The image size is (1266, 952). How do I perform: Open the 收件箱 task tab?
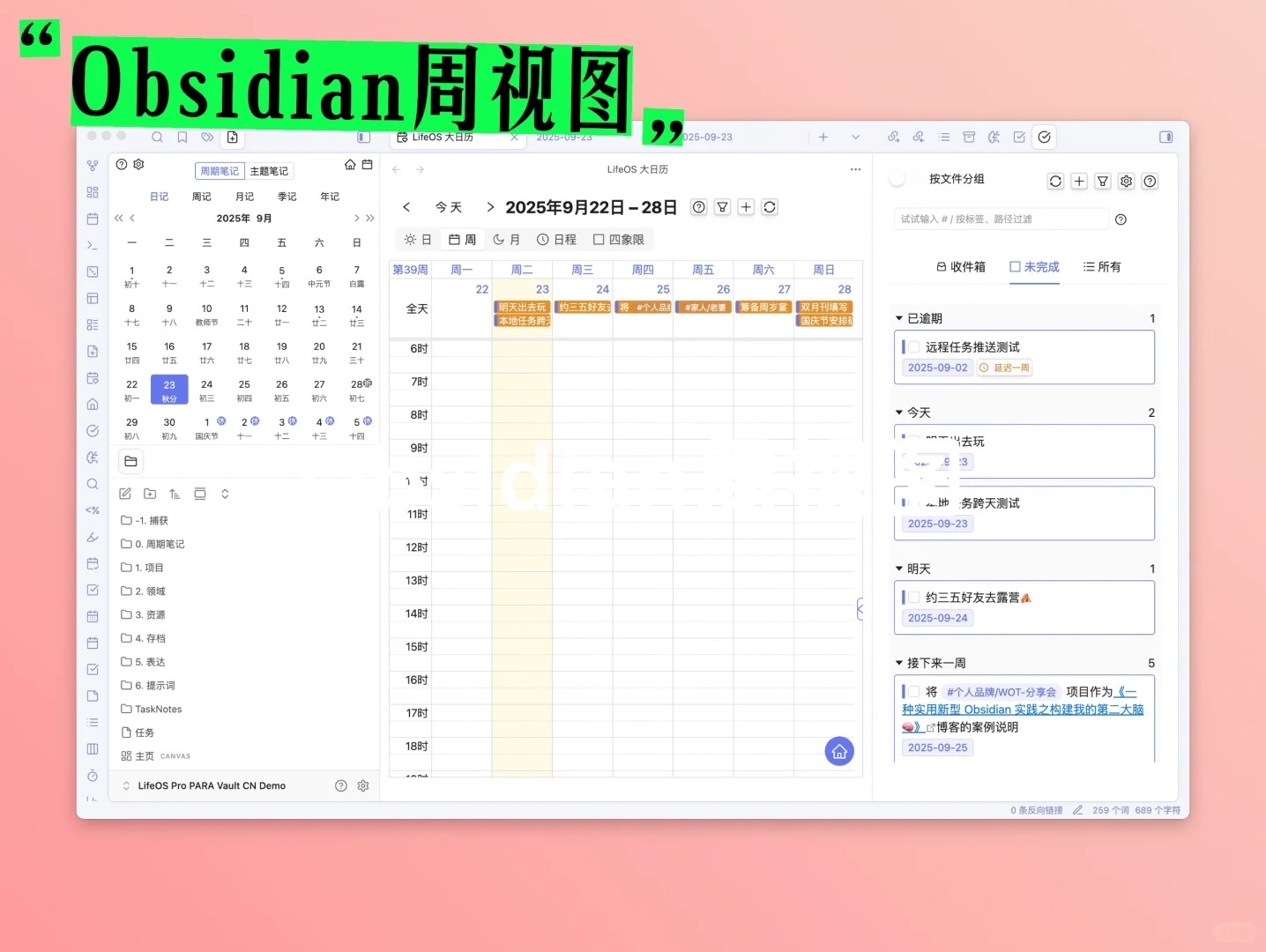click(961, 267)
